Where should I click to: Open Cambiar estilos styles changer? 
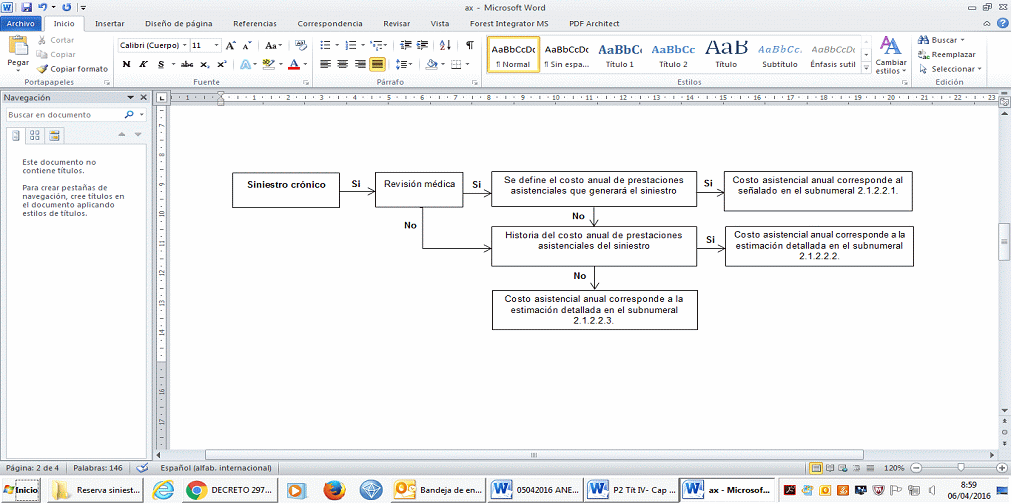pyautogui.click(x=891, y=54)
